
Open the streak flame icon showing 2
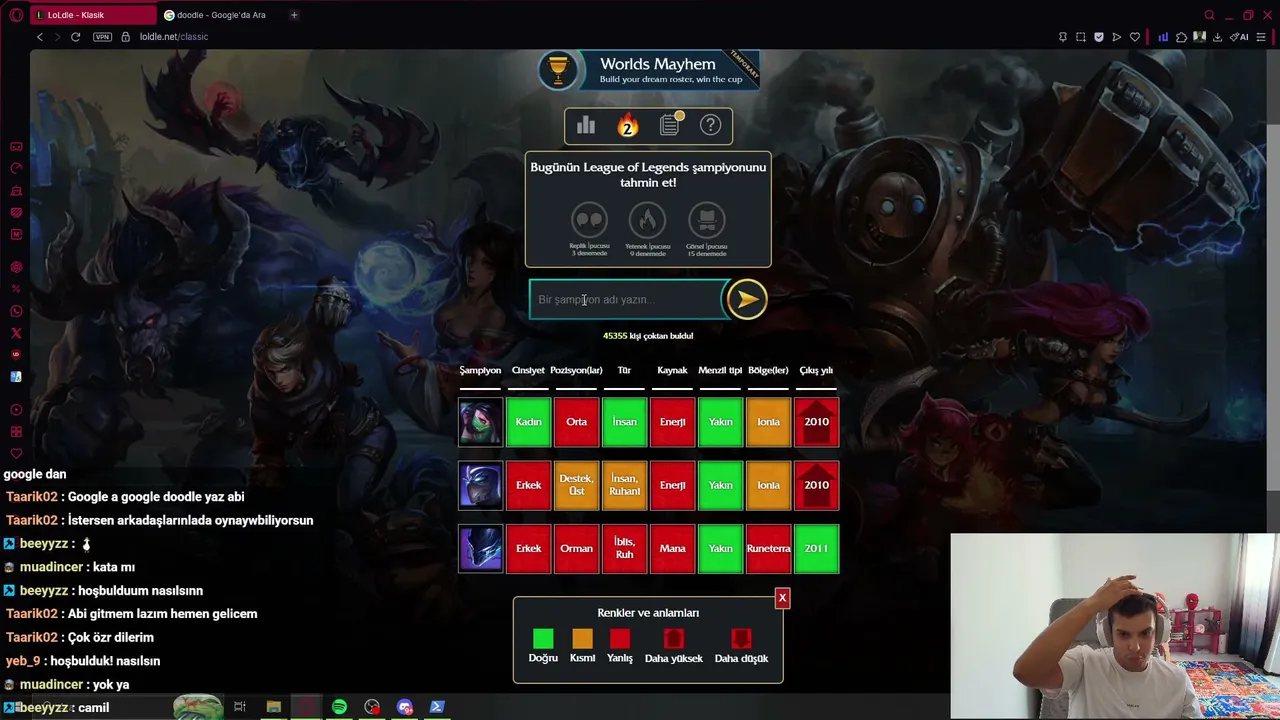pyautogui.click(x=628, y=125)
